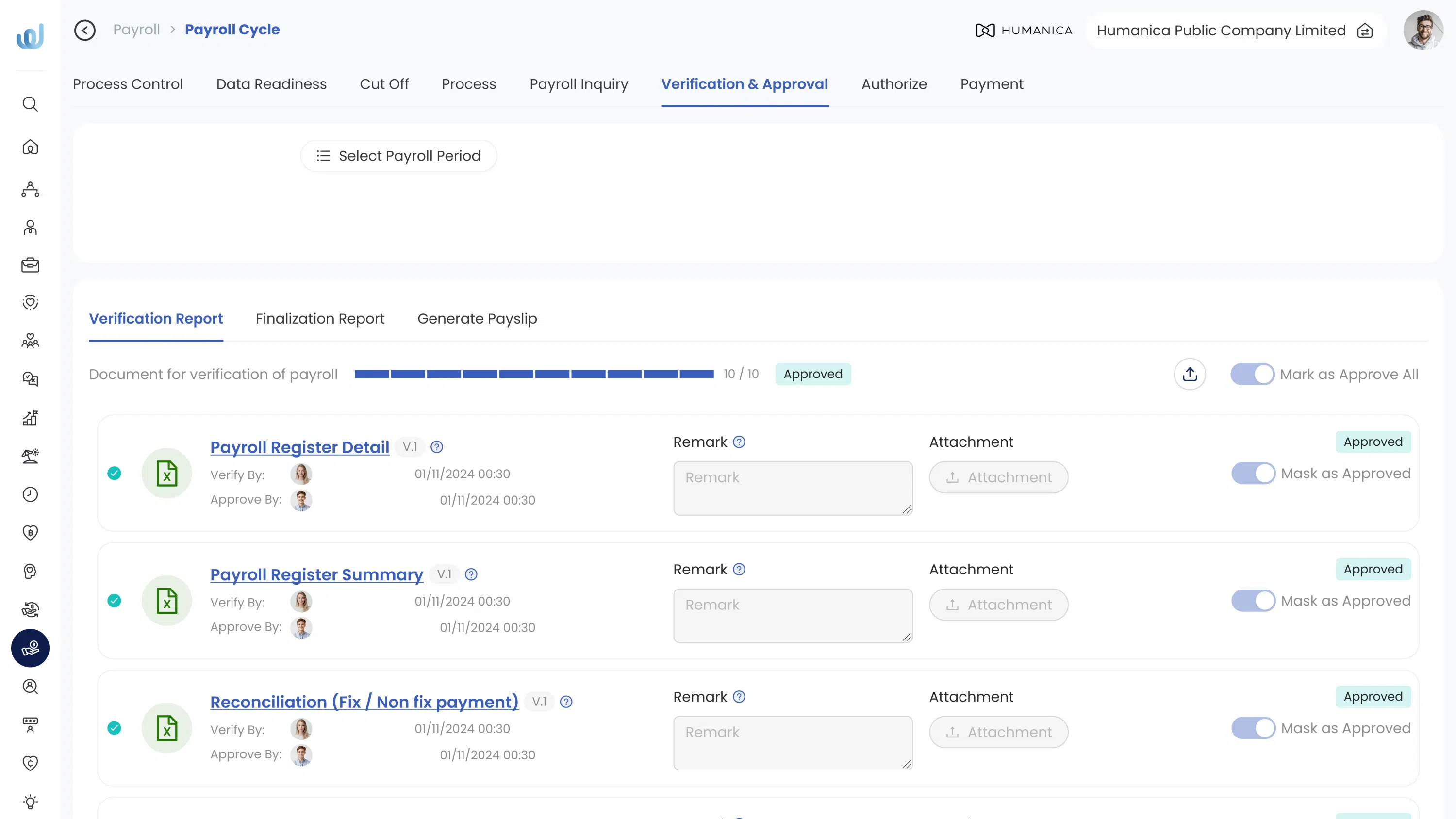Image resolution: width=1456 pixels, height=819 pixels.
Task: Select the clock time-attendance sidebar icon
Action: coord(30,494)
